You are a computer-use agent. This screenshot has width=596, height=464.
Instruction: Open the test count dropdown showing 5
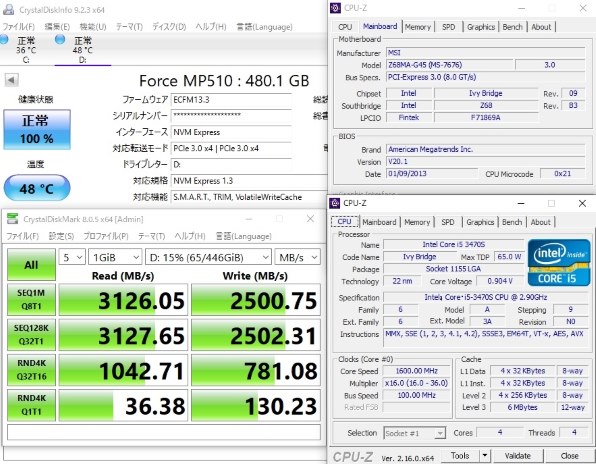[x=72, y=257]
